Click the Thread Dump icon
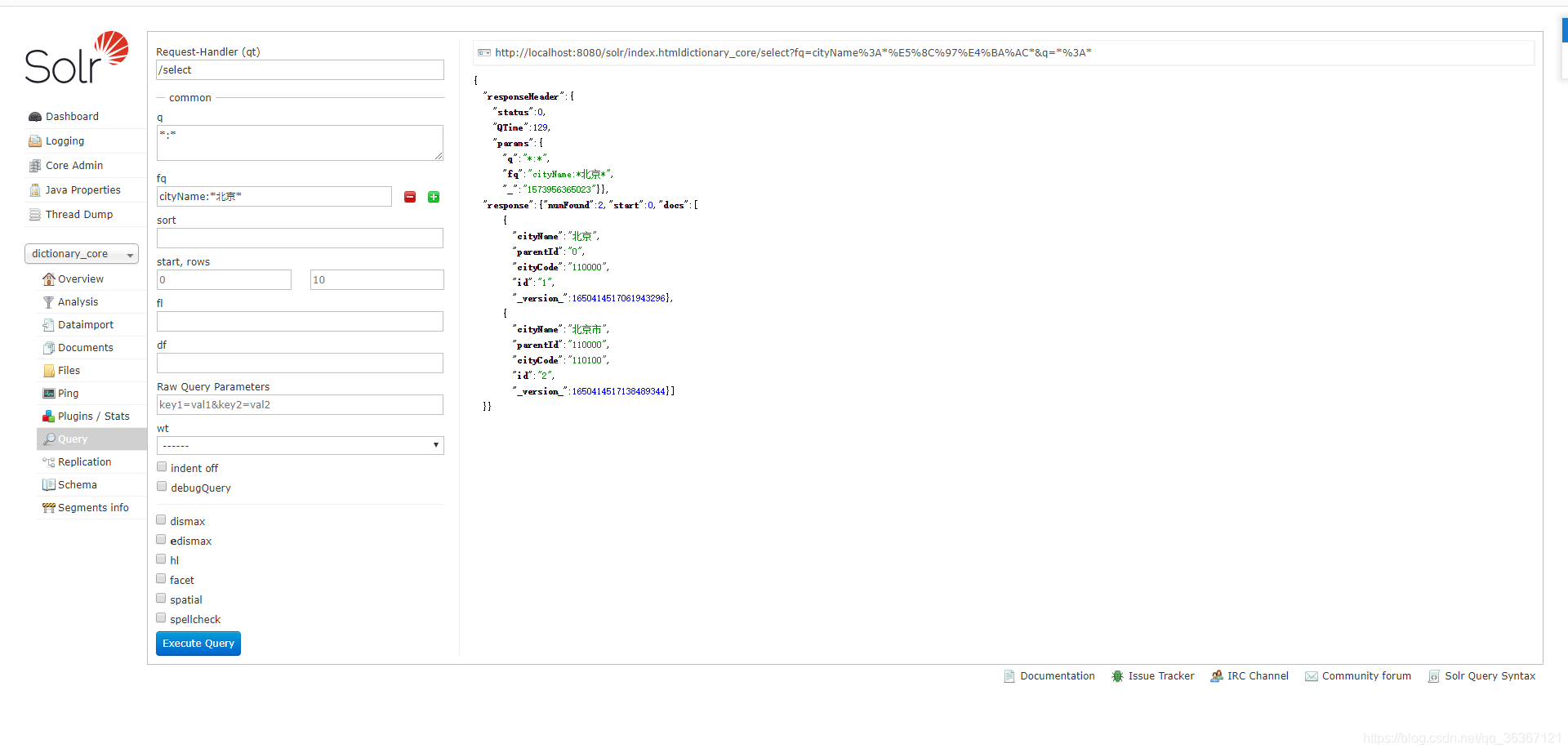Screen dimensions: 1568x753 [35, 215]
